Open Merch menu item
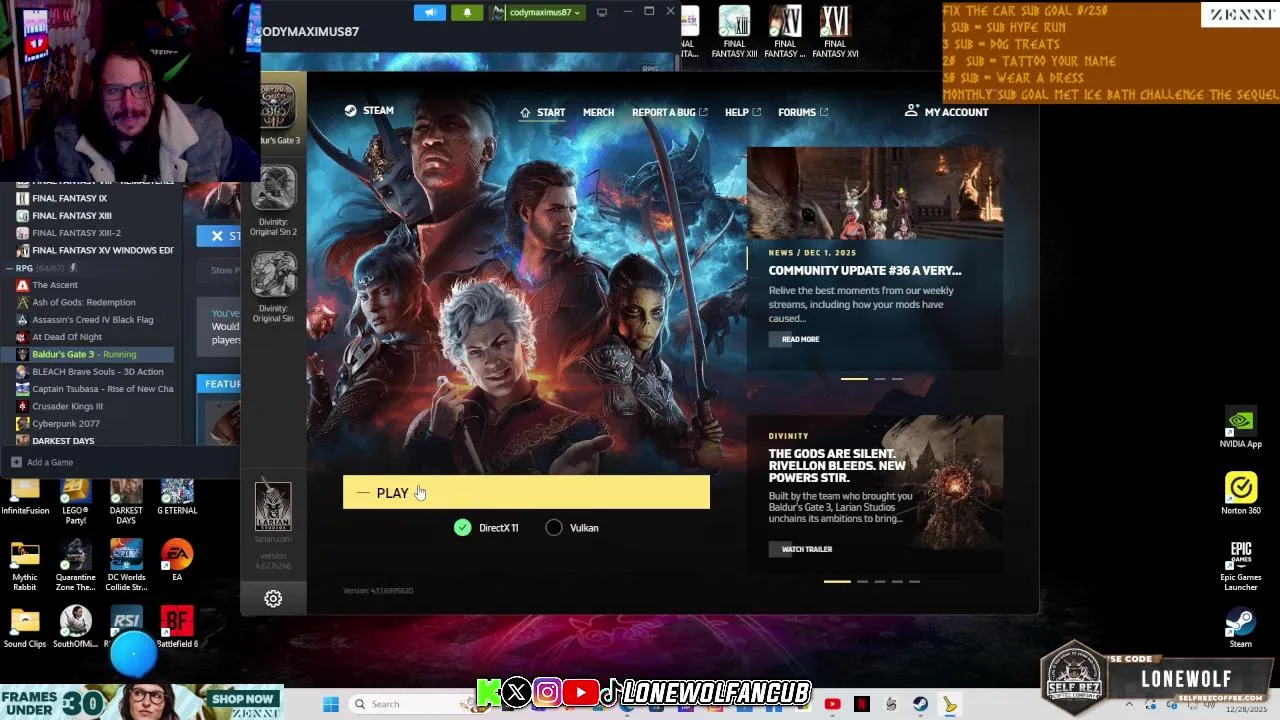This screenshot has width=1280, height=720. [598, 112]
